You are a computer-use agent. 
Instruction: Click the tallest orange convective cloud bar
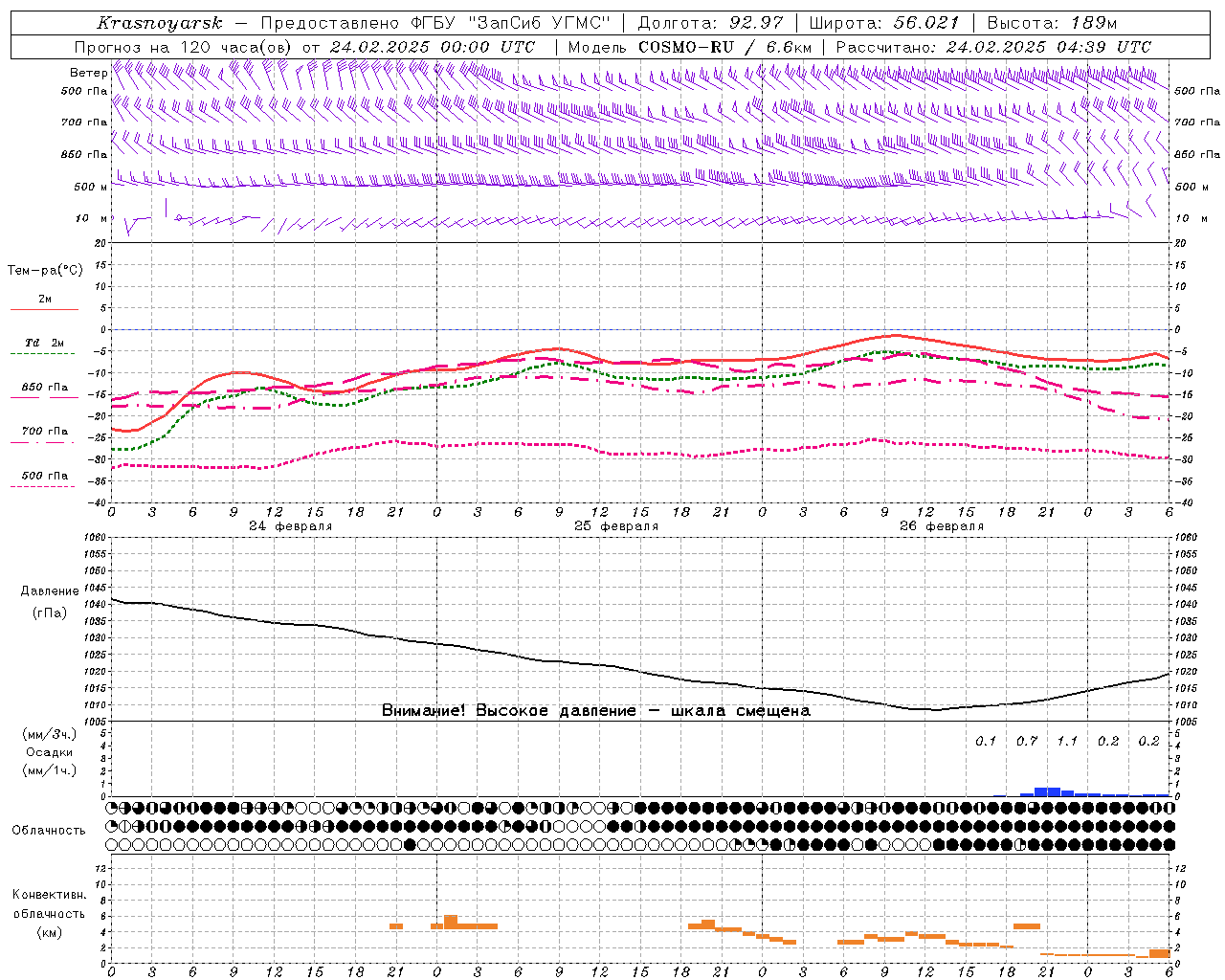[451, 923]
